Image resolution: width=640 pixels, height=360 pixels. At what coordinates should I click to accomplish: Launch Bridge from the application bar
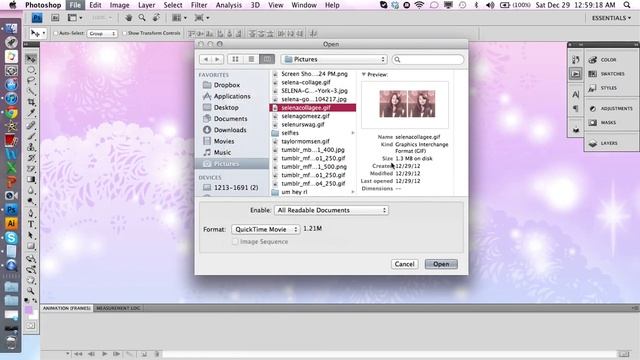click(x=55, y=18)
